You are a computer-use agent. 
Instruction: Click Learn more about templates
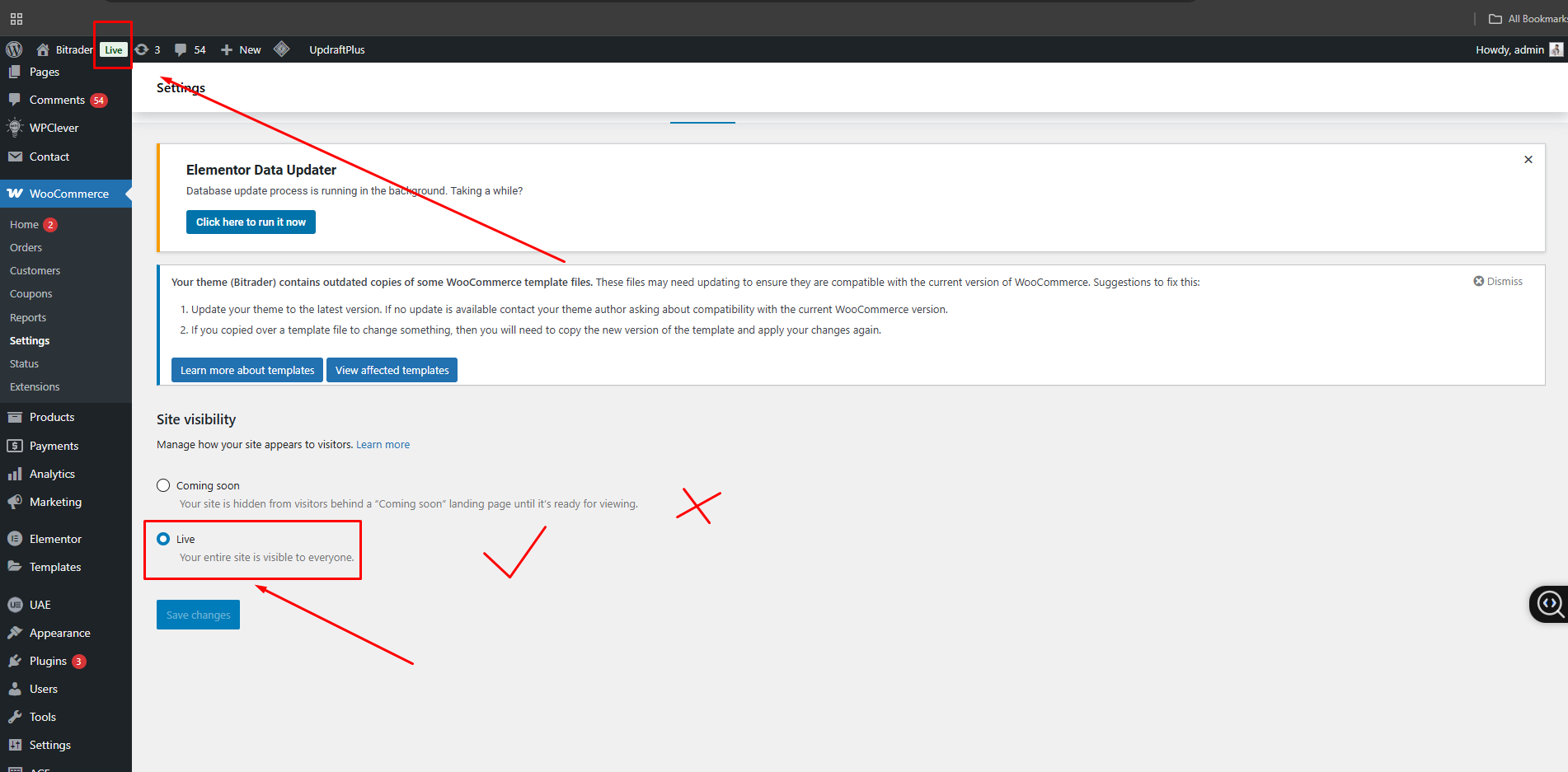(x=247, y=370)
